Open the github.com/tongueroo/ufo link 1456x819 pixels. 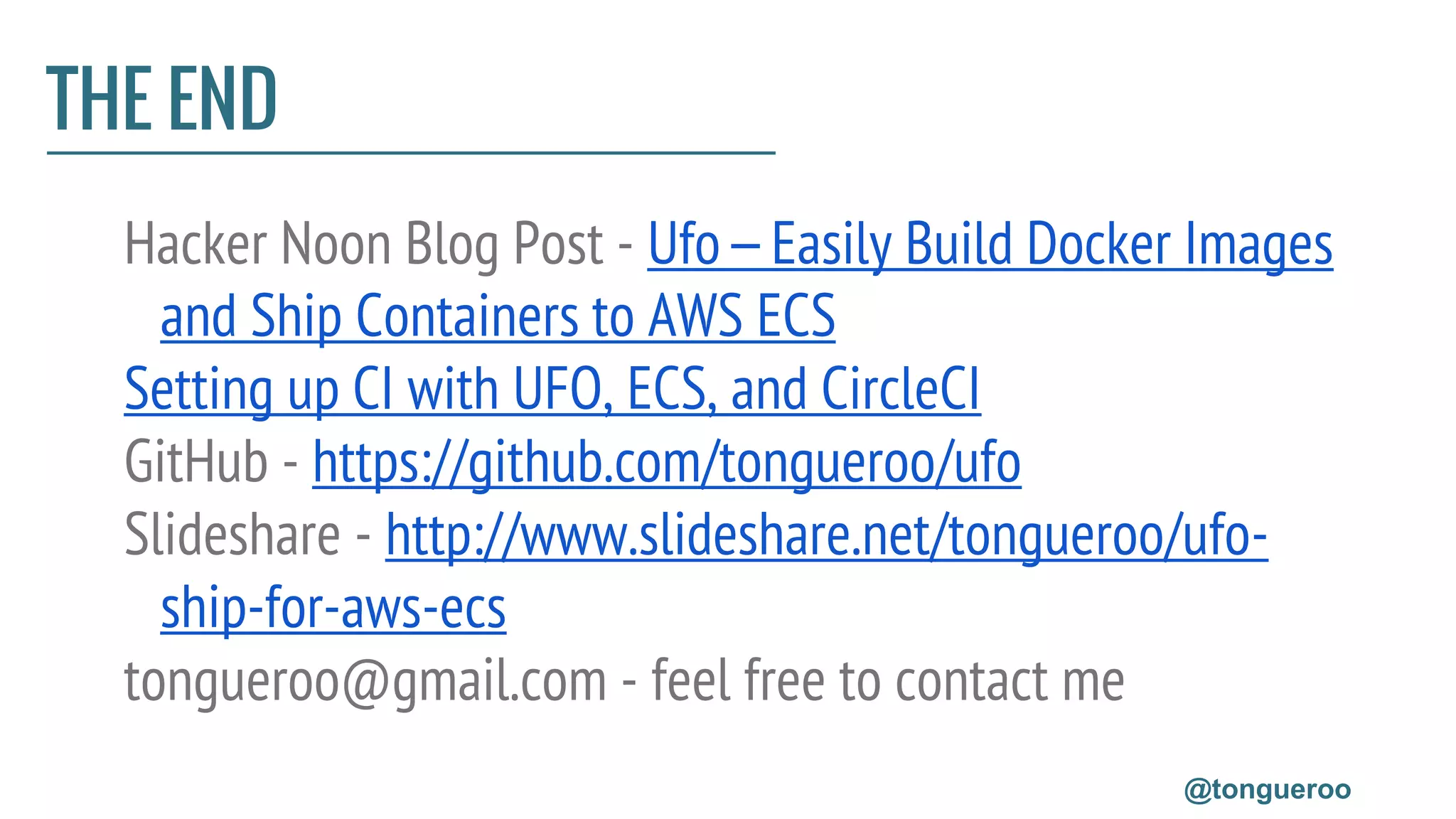pyautogui.click(x=667, y=463)
